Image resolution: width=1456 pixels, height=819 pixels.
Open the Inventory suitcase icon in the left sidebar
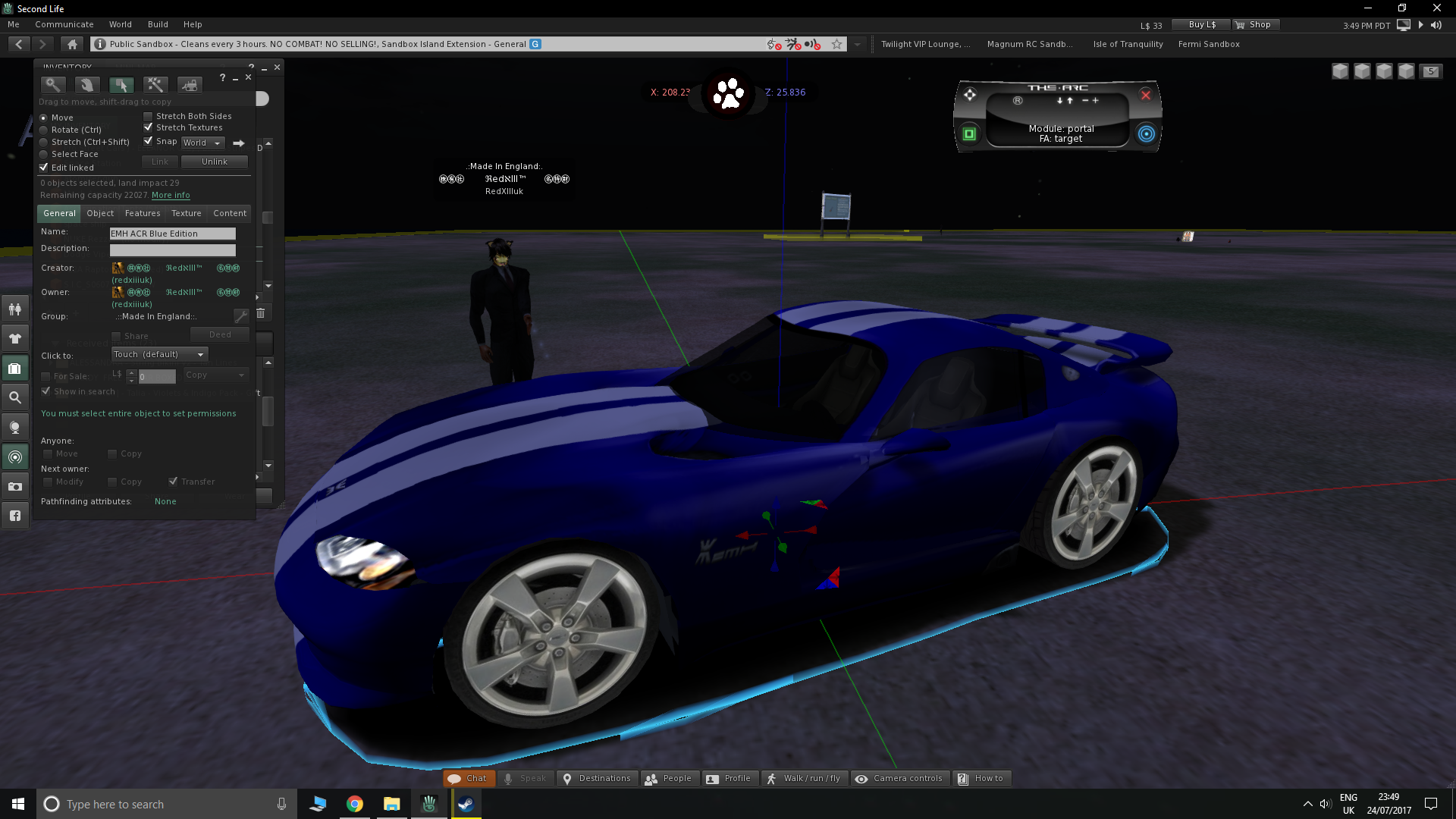pyautogui.click(x=14, y=369)
